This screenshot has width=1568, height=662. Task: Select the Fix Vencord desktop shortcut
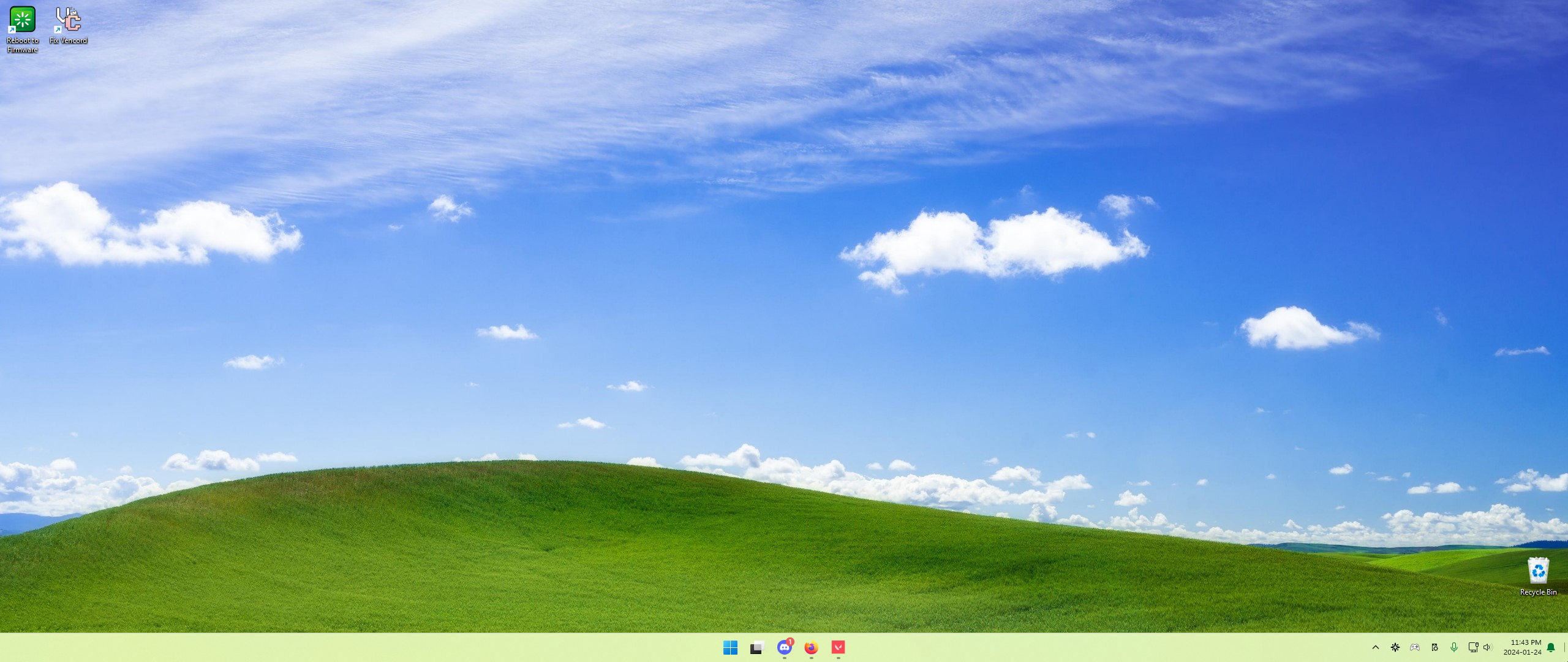point(68,20)
